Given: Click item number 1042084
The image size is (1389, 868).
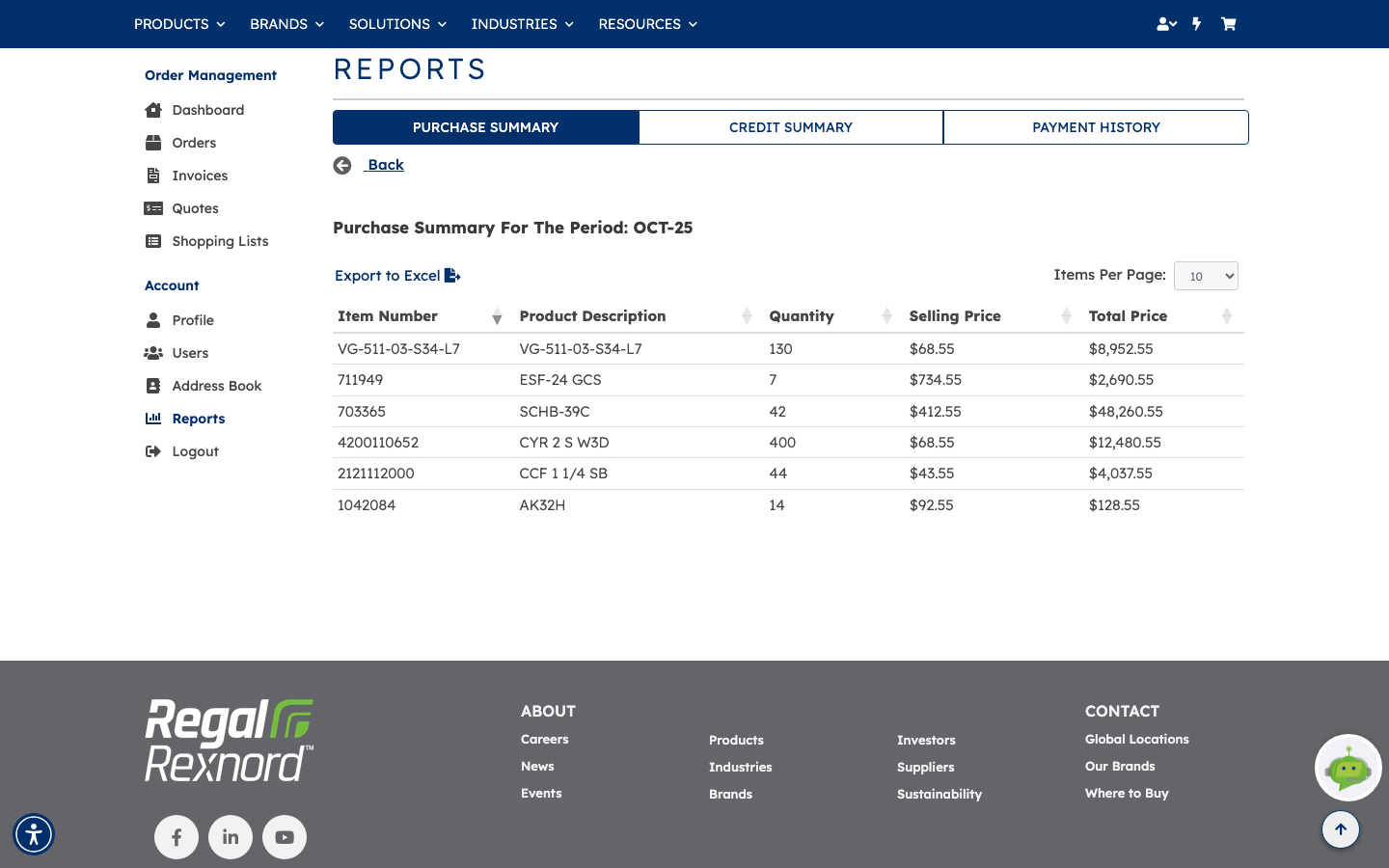Looking at the screenshot, I should [x=367, y=505].
